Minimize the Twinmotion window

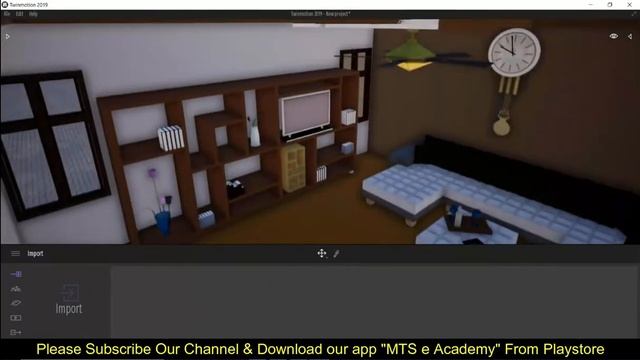(590, 4)
